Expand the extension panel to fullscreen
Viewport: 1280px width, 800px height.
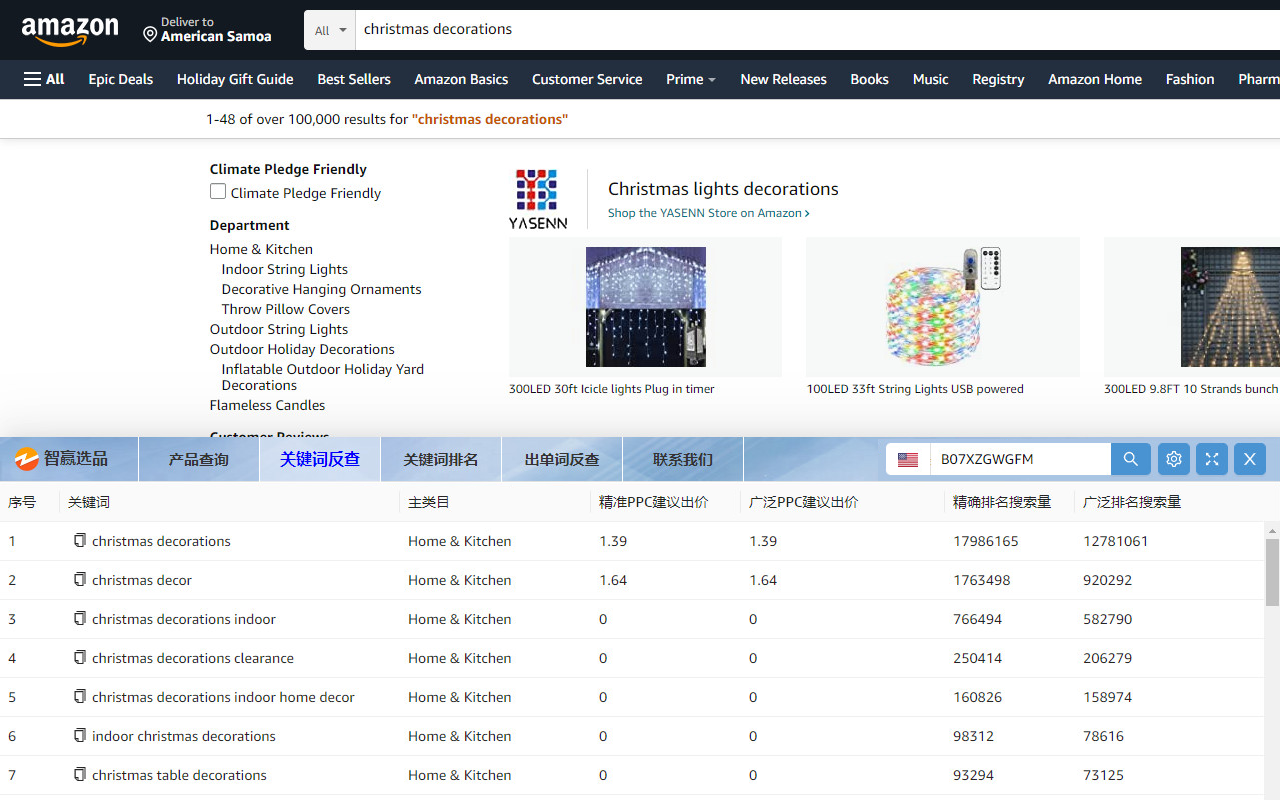click(1211, 459)
